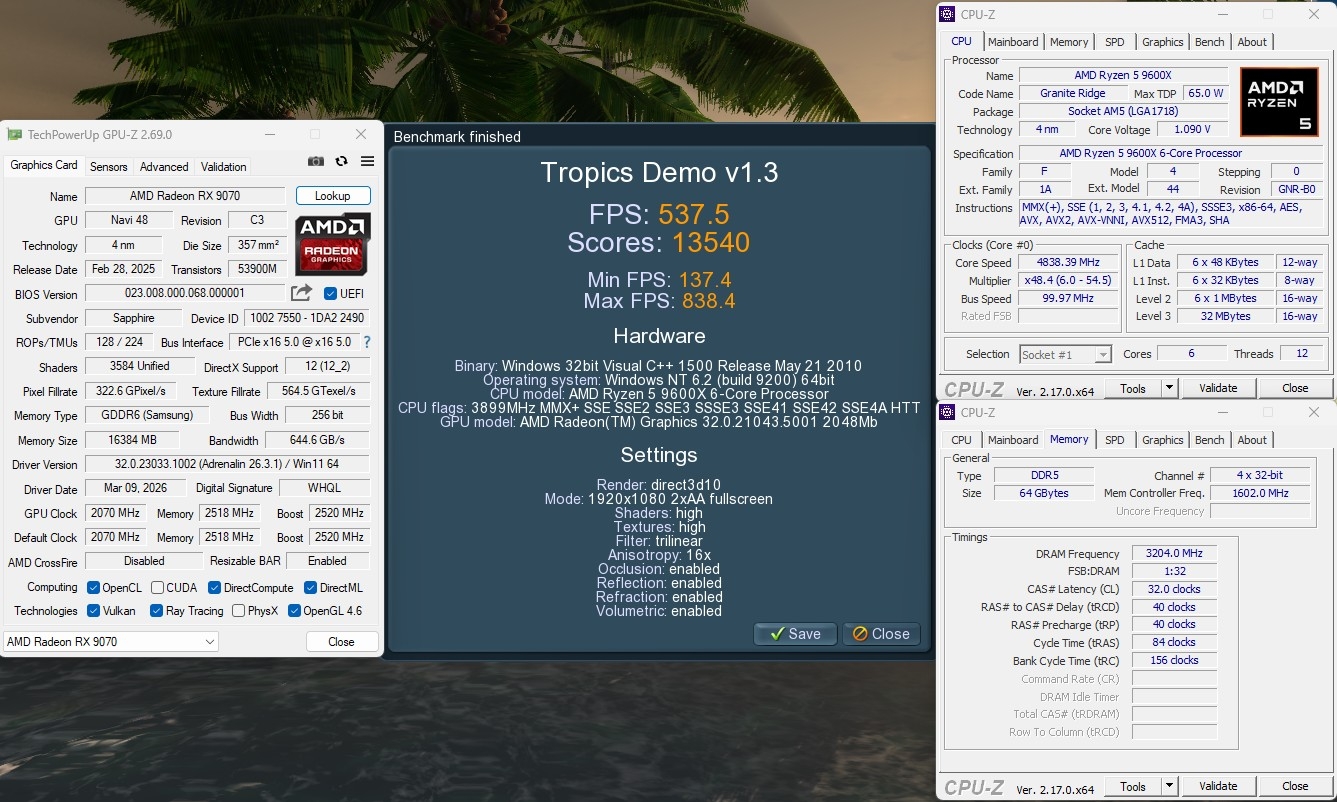Enable the PhysX checkbox
The width and height of the screenshot is (1337, 802).
(x=238, y=611)
